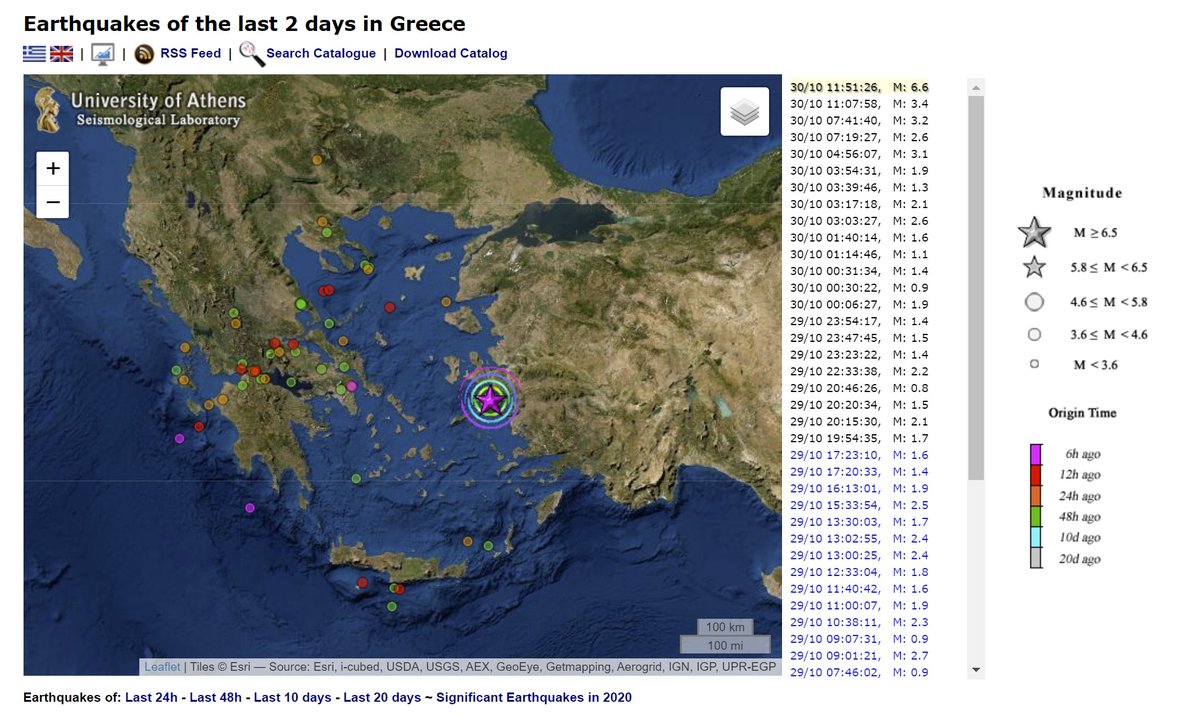The width and height of the screenshot is (1200, 716).
Task: Open the map layers control
Action: click(x=745, y=111)
